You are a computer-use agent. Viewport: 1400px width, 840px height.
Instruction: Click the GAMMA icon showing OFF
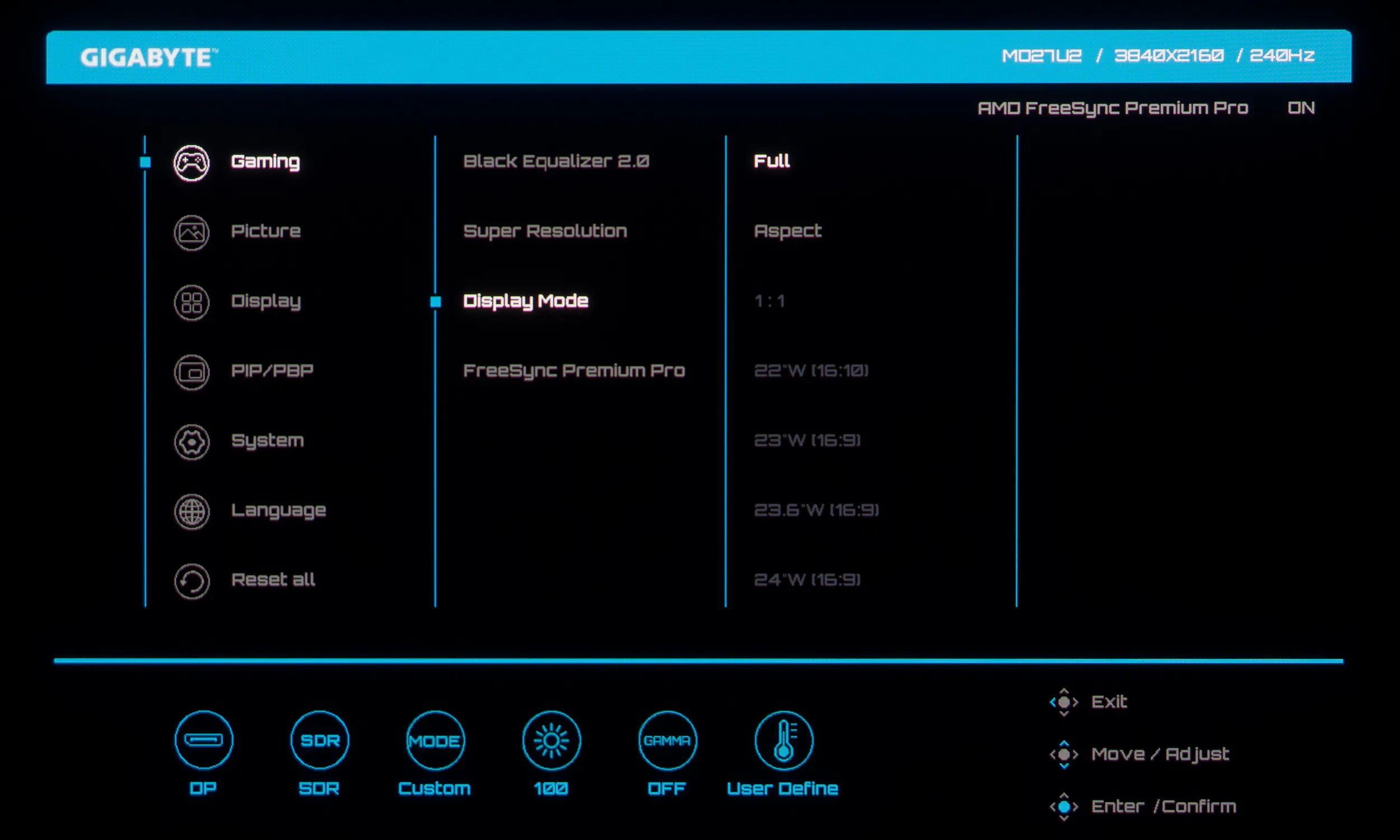click(667, 740)
